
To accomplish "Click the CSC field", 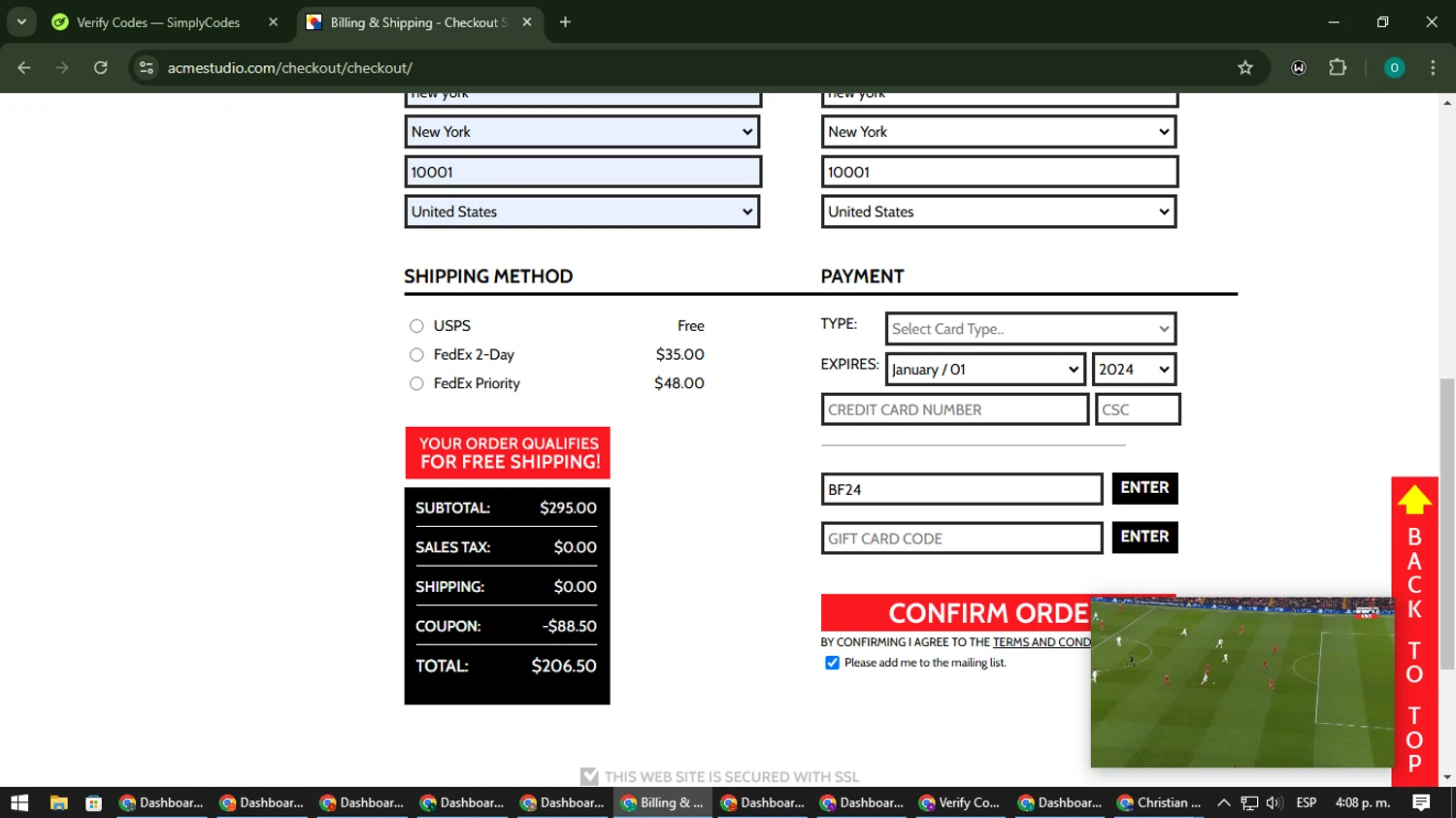I will click(1138, 409).
